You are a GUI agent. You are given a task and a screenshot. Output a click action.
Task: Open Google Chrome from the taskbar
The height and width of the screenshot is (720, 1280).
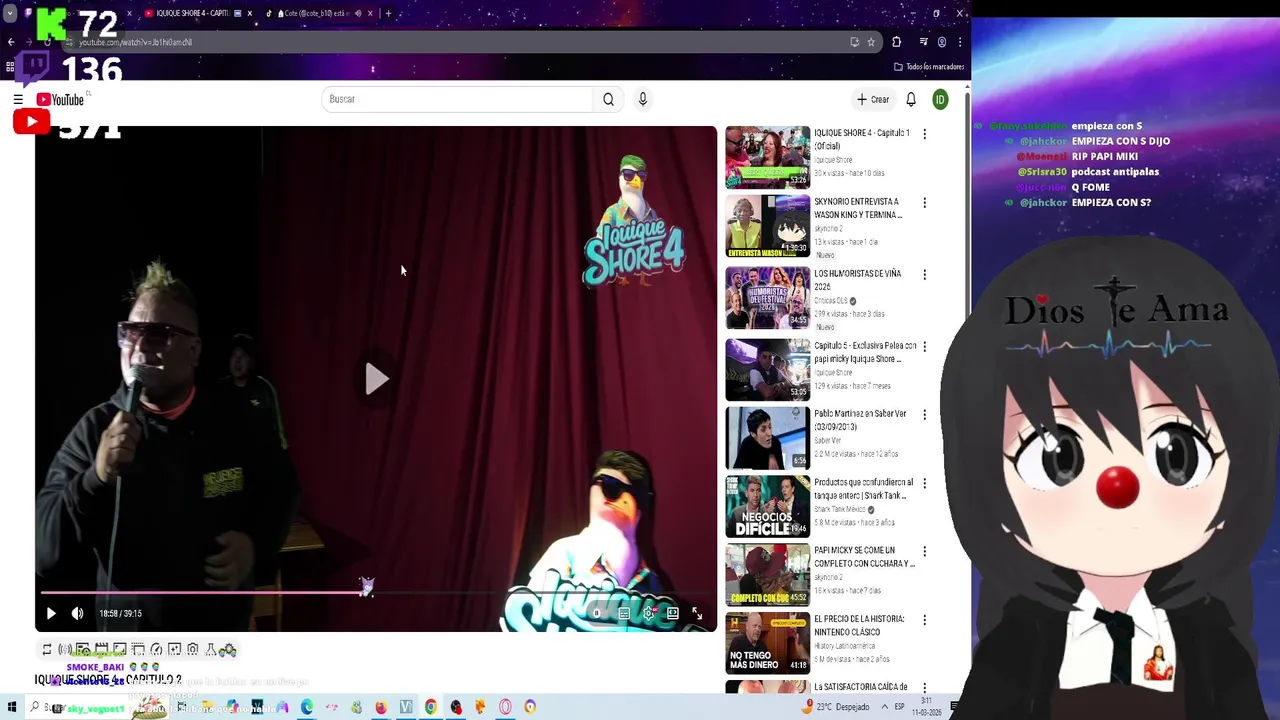pos(430,707)
